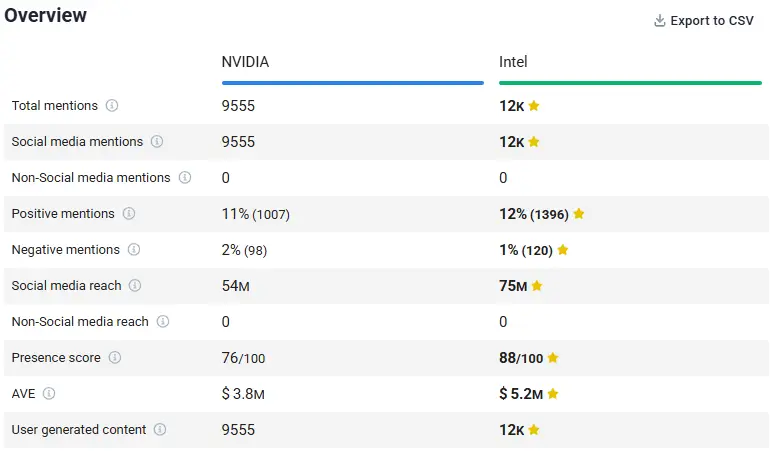Screen dimensions: 771x451
Task: Click the star beside Intel $ 5.2M AVE
Action: (553, 393)
